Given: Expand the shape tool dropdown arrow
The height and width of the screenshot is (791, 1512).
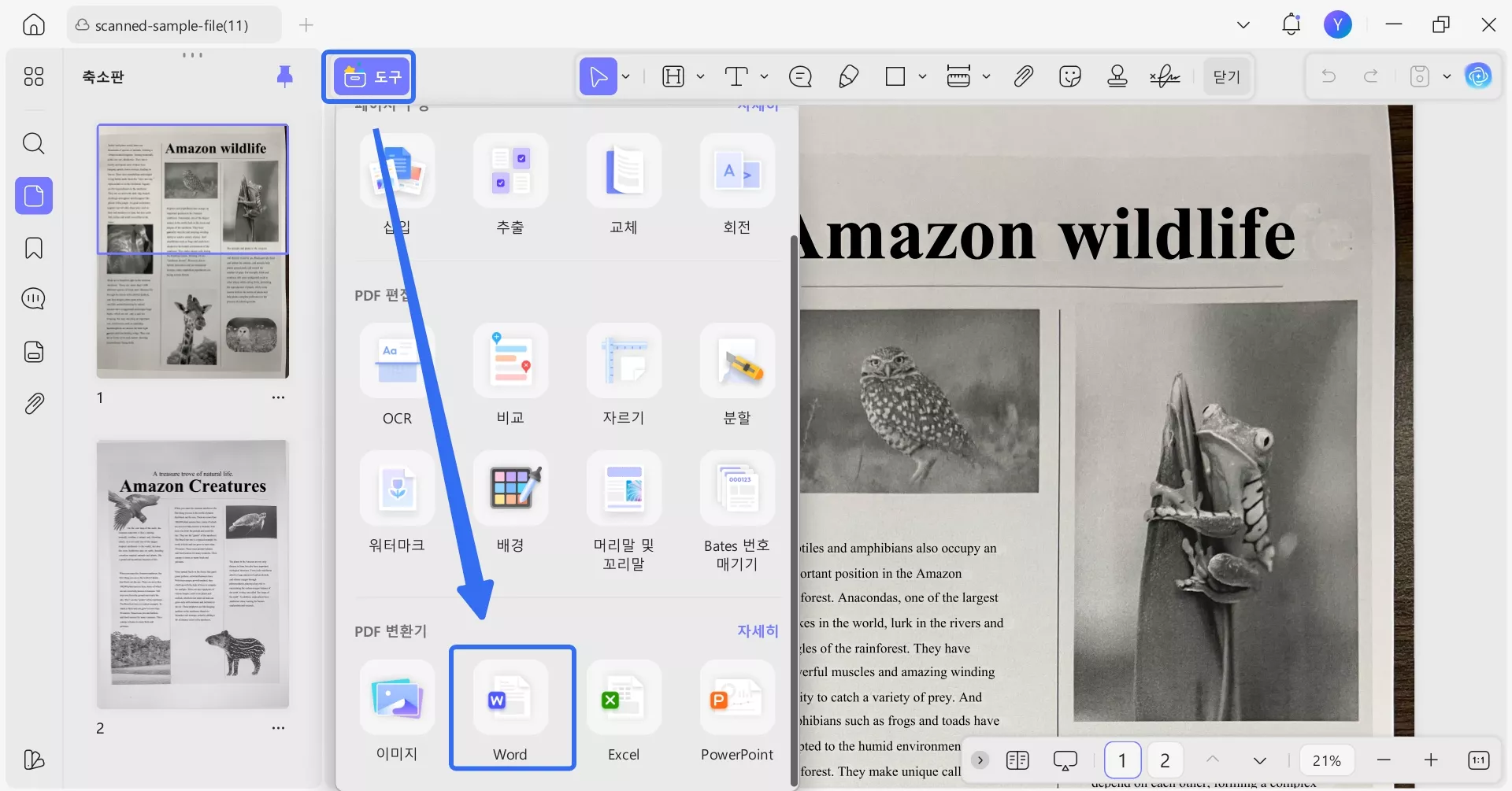Looking at the screenshot, I should [922, 76].
